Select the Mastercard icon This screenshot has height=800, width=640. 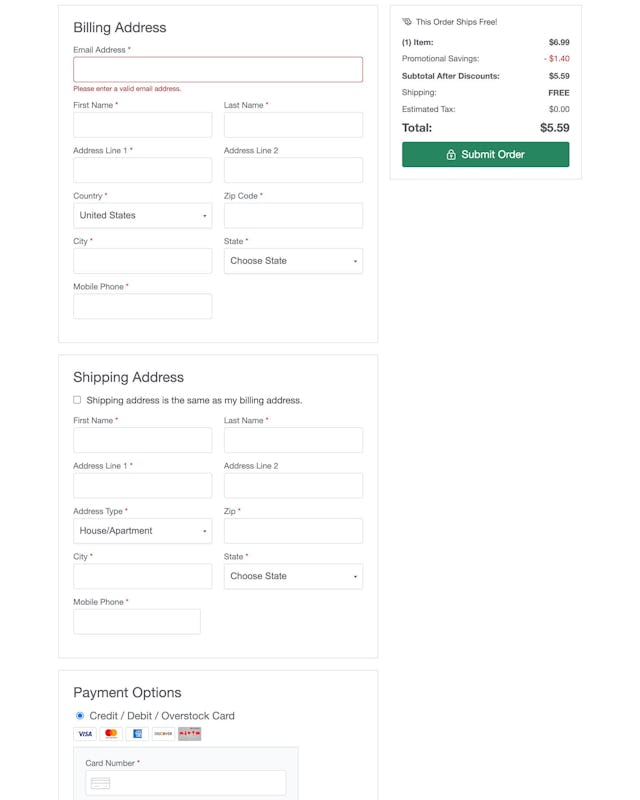[x=112, y=733]
